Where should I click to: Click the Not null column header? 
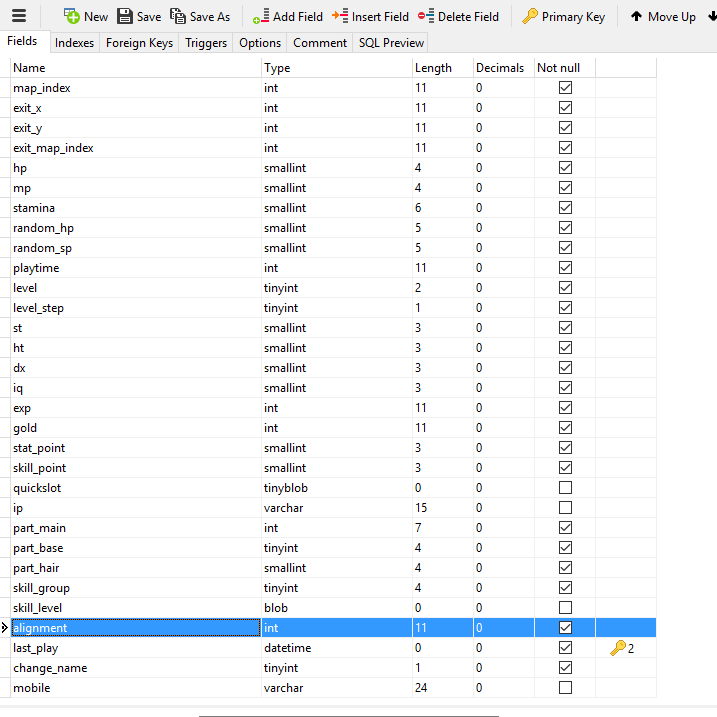point(565,68)
